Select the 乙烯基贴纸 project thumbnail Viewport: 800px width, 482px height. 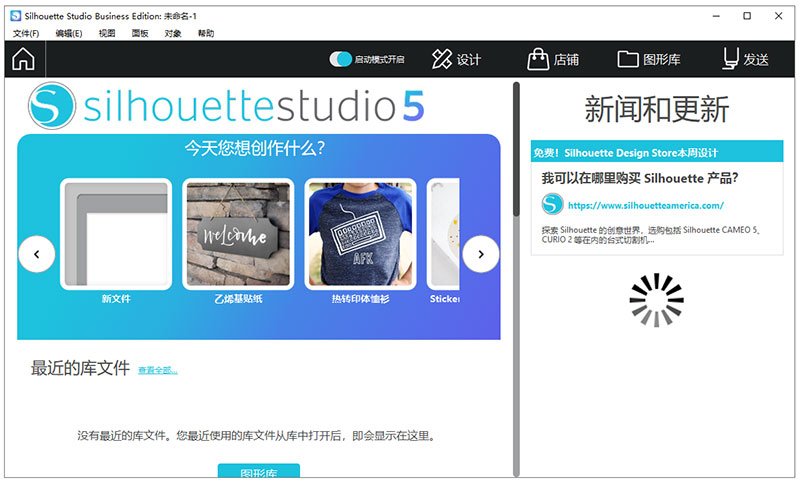coord(238,234)
